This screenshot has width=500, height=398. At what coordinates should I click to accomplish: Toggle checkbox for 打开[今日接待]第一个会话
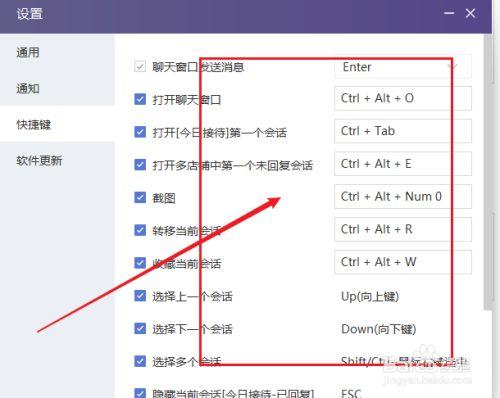click(x=140, y=132)
